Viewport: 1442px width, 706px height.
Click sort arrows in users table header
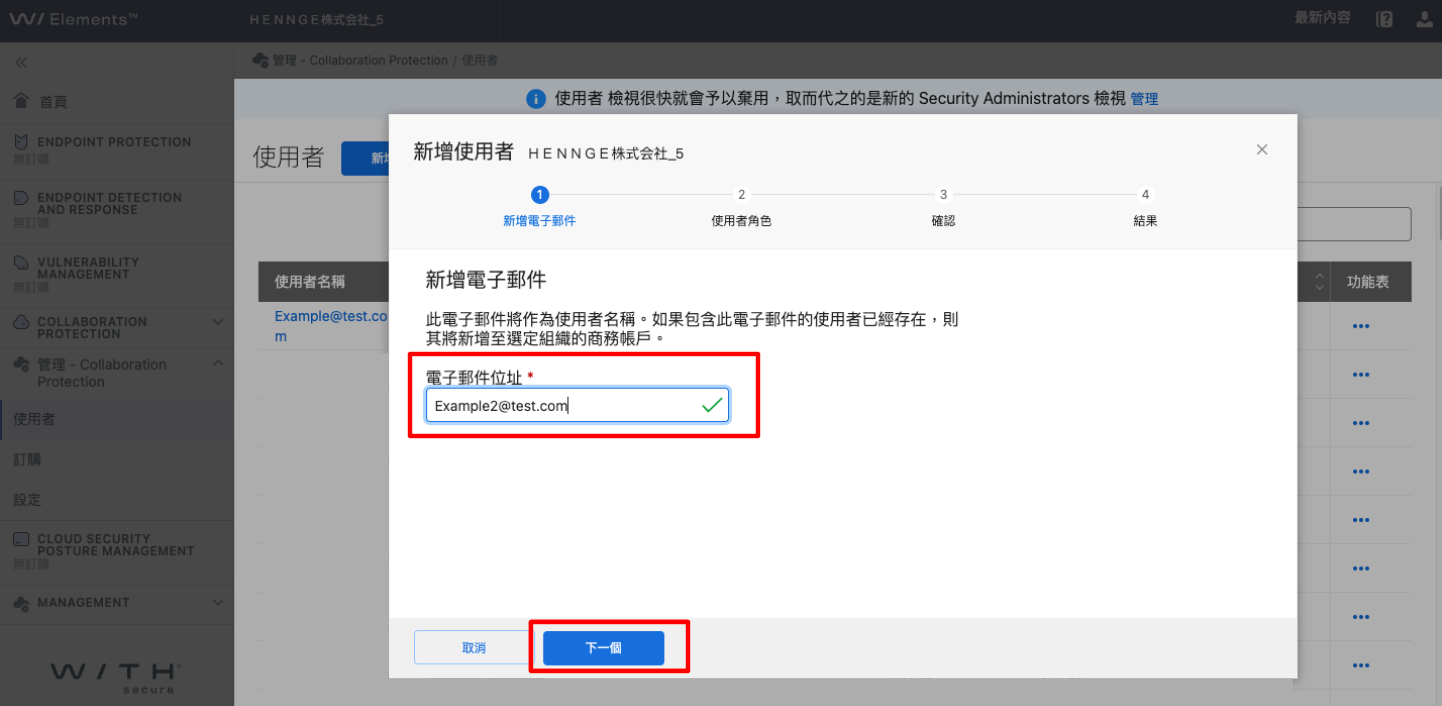coord(1320,282)
